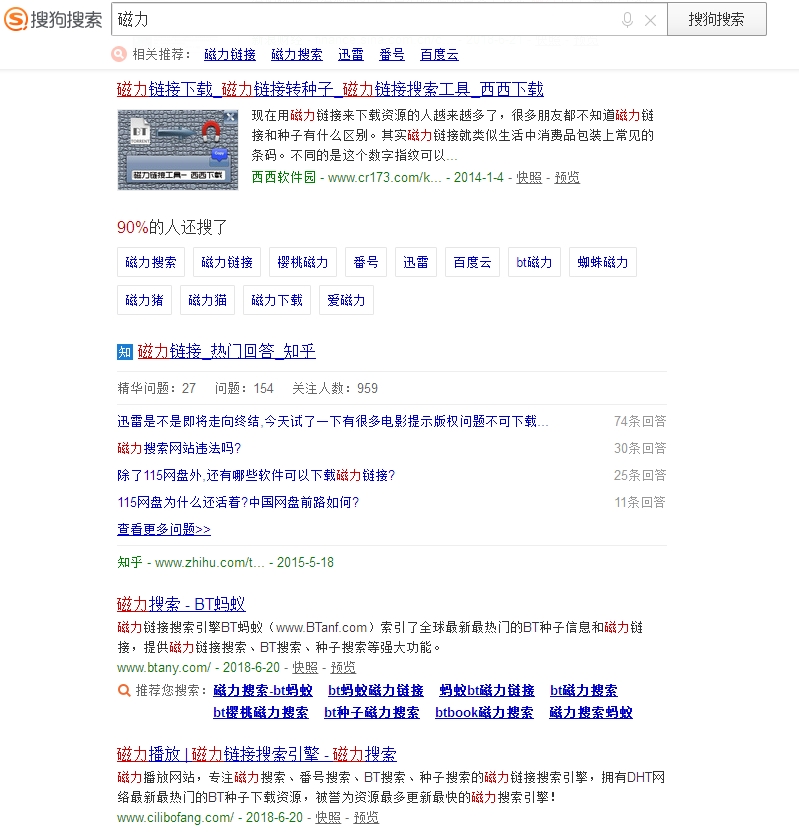Open suggested search bt樱桃磁力搜索
This screenshot has height=837, width=799.
click(260, 713)
